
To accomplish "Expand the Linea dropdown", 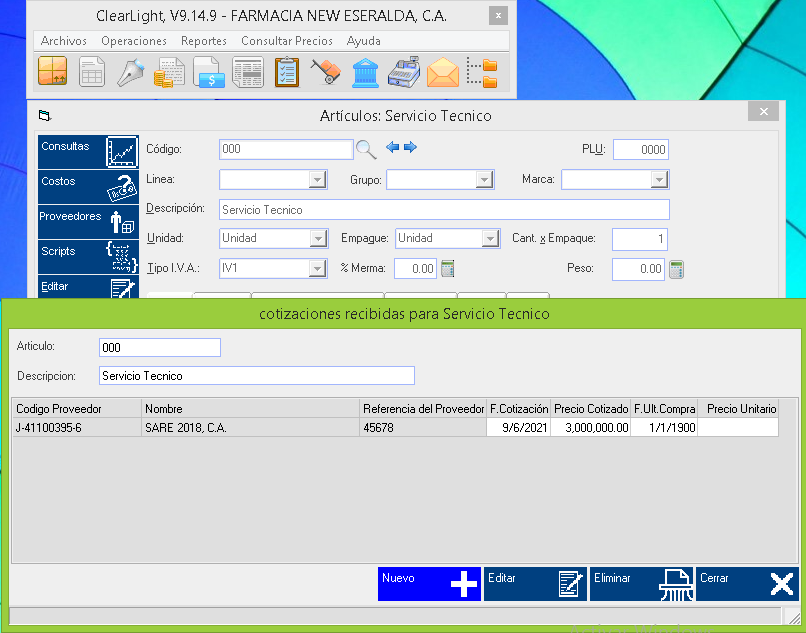I will click(x=318, y=180).
